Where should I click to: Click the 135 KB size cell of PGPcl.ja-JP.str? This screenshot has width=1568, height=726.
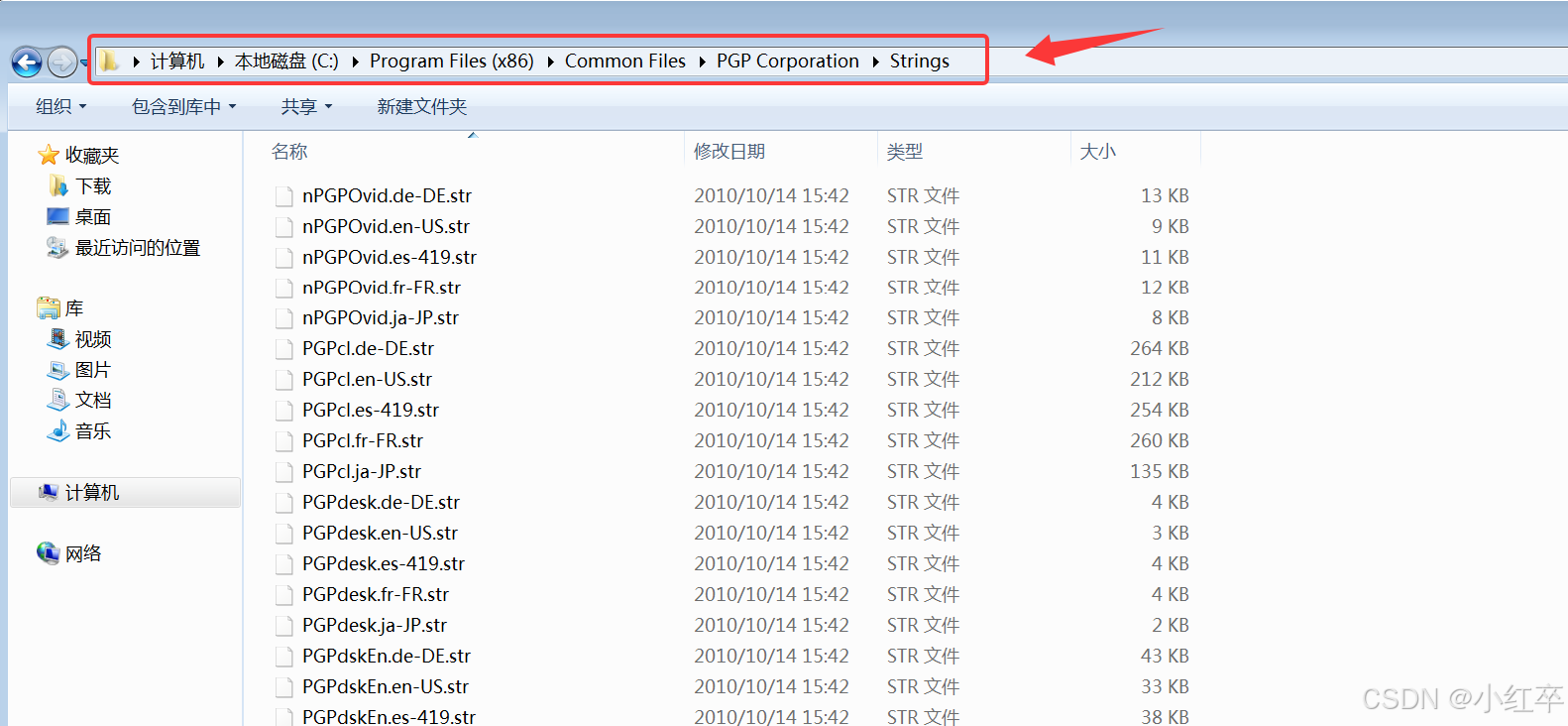point(1160,472)
